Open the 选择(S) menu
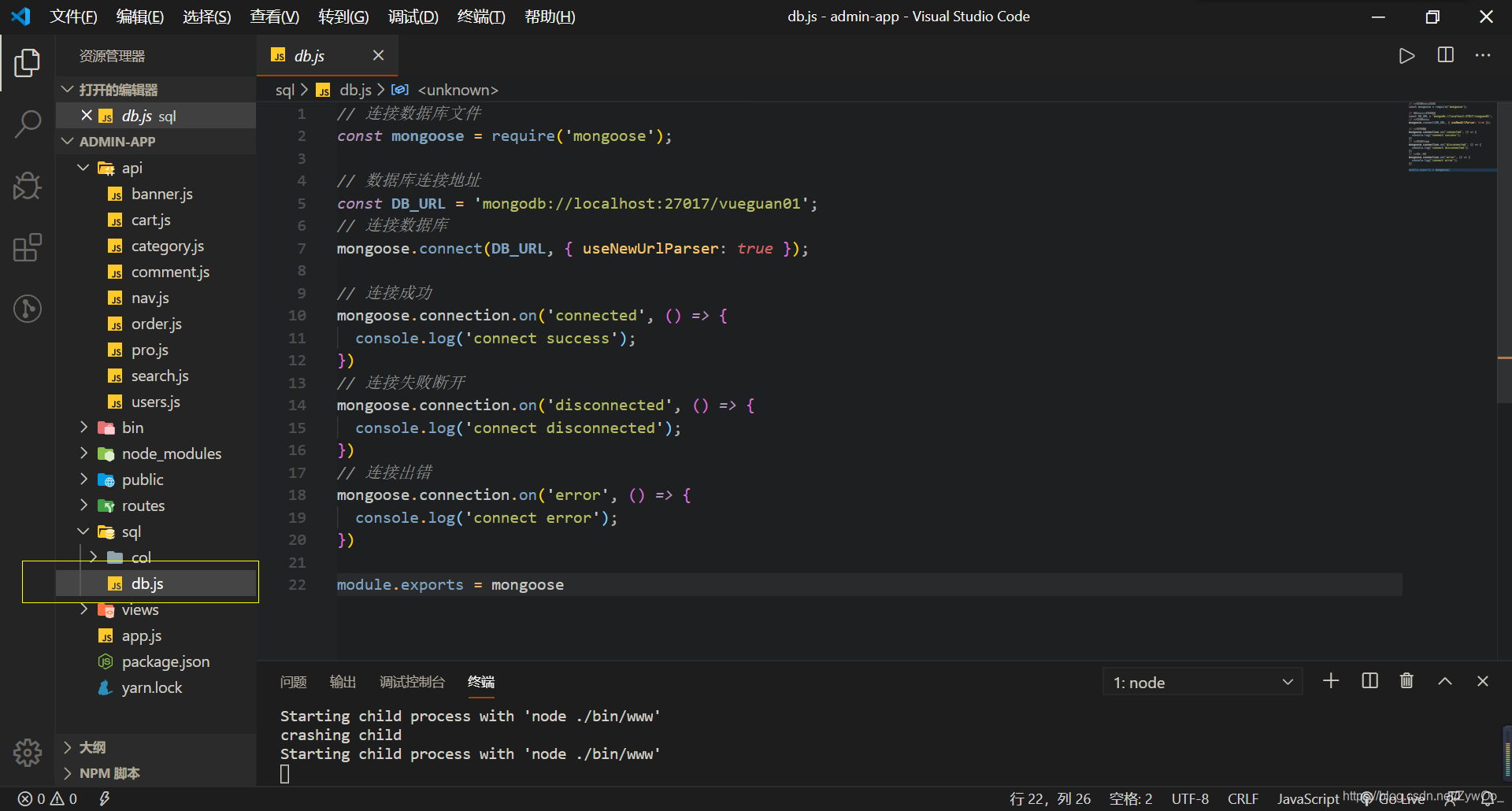 [x=207, y=17]
